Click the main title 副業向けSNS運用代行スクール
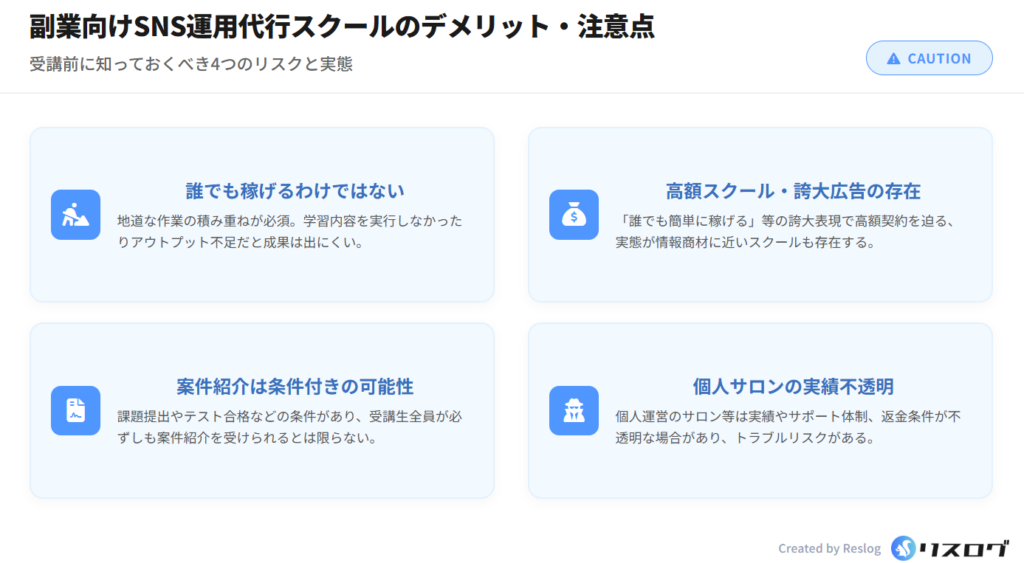This screenshot has height=563, width=1024. 342,26
